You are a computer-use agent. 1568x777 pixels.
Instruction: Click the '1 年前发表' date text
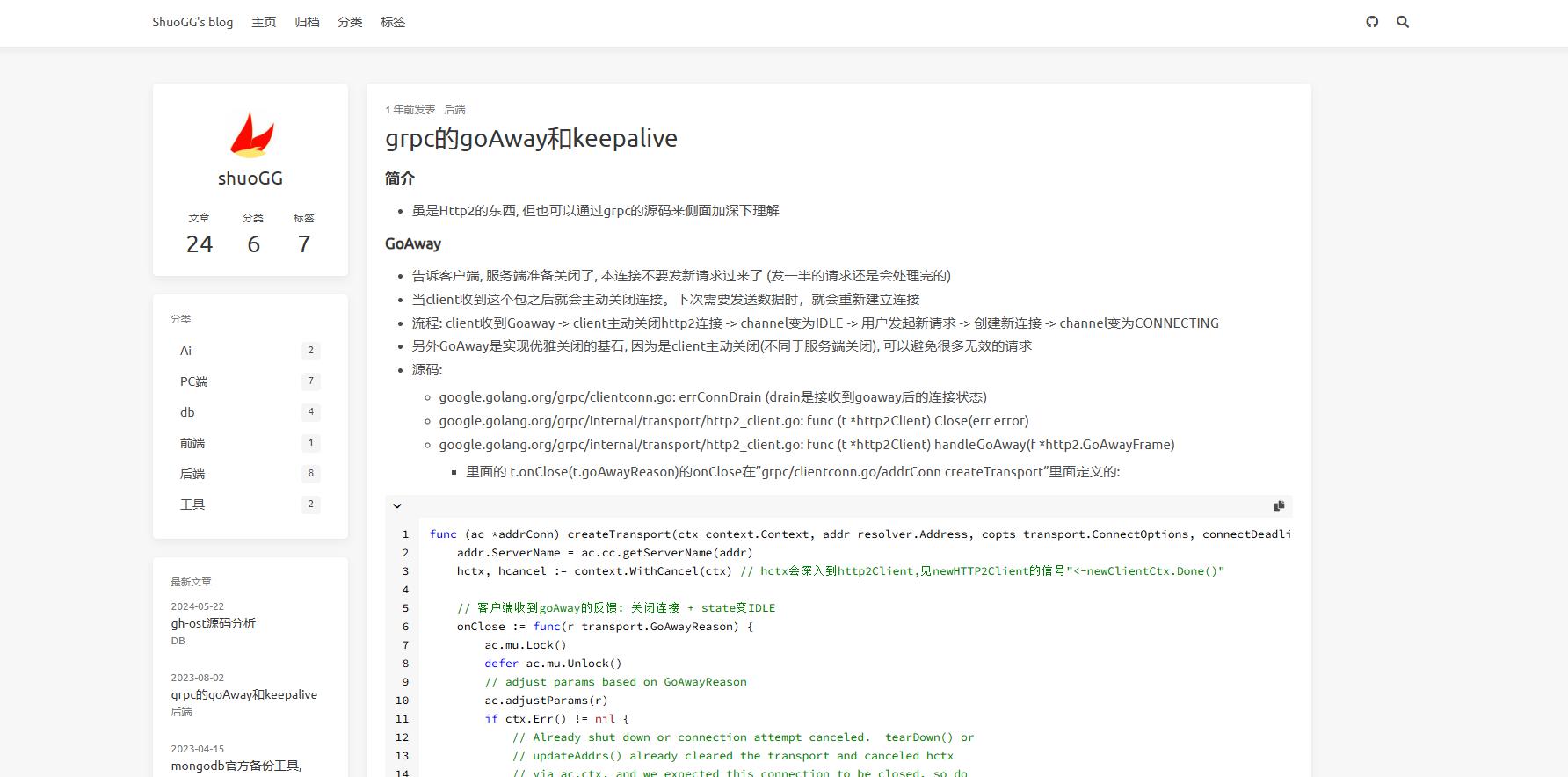(x=410, y=110)
